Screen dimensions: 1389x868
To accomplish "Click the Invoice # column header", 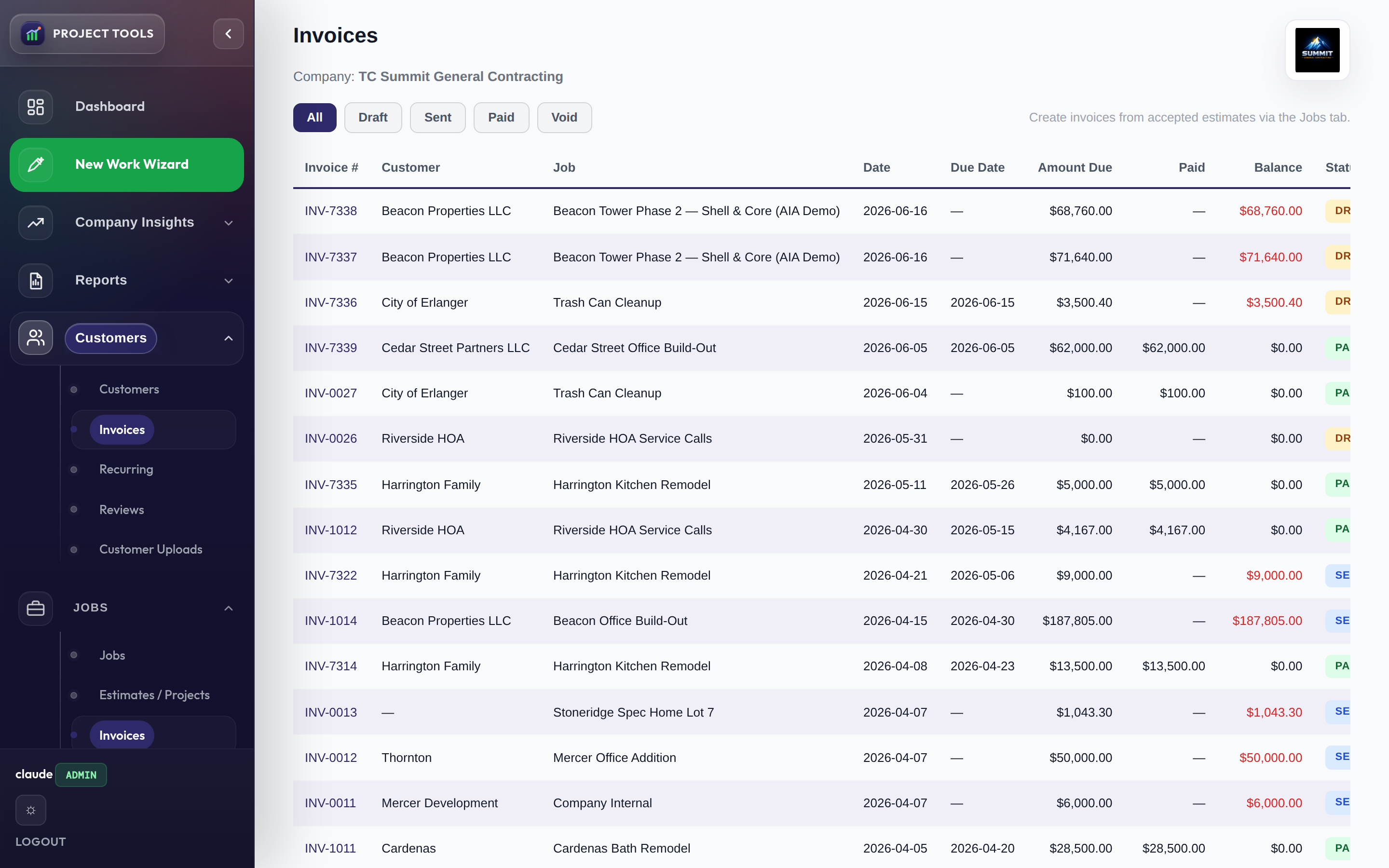I will pos(331,168).
